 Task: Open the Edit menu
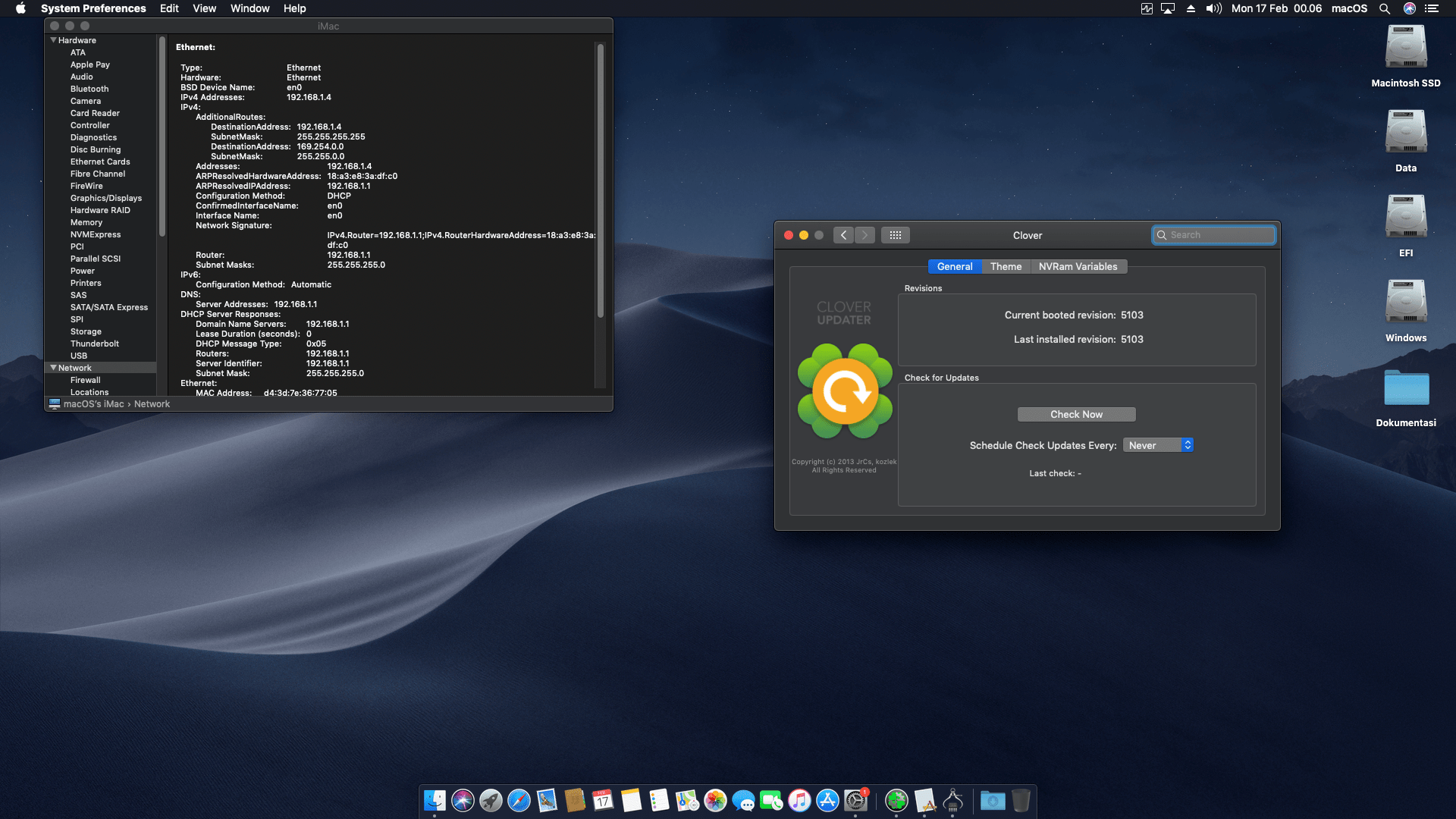pyautogui.click(x=169, y=8)
